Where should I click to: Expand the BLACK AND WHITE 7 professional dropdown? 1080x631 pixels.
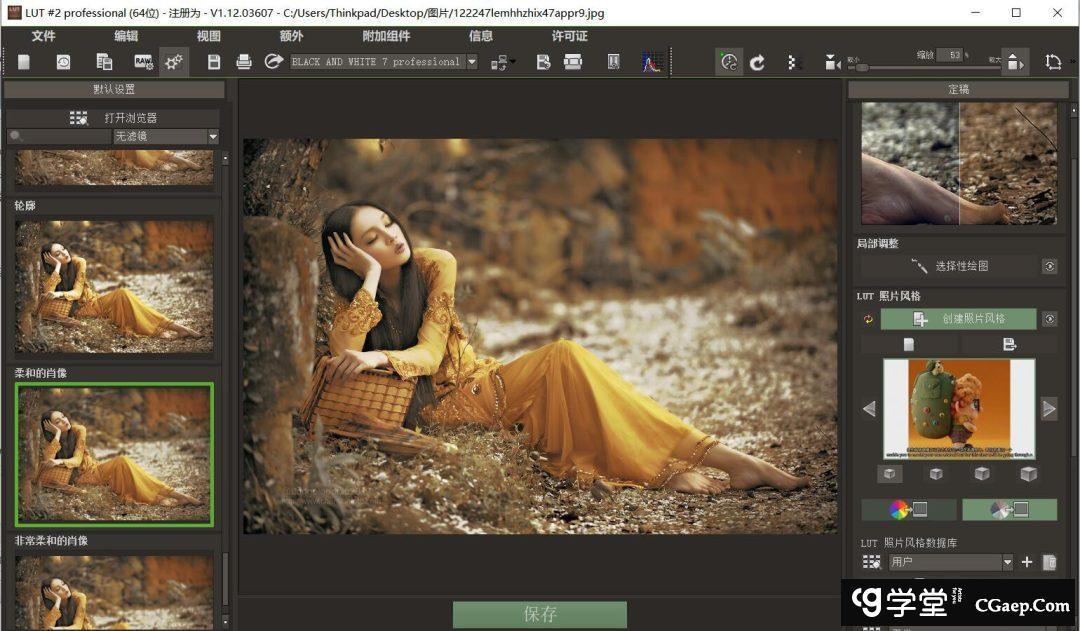(471, 62)
